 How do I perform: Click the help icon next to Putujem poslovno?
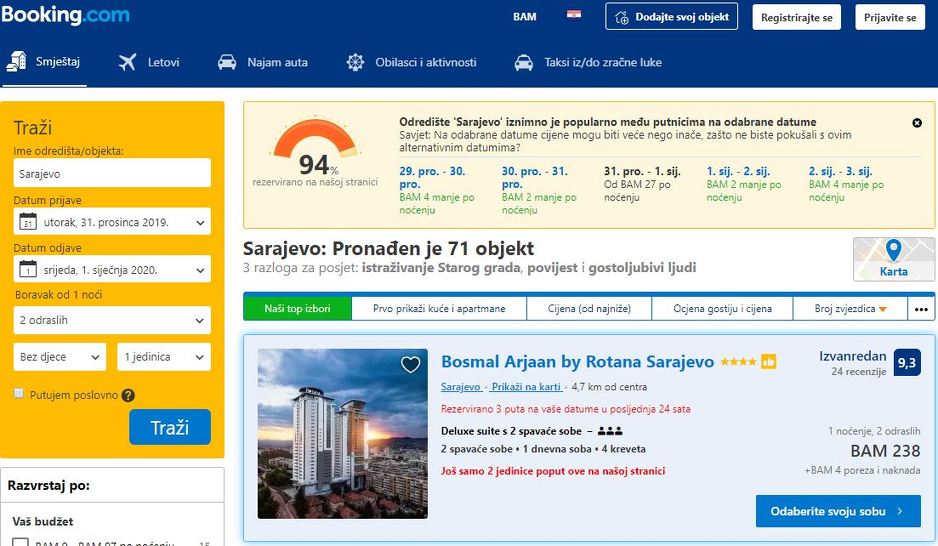click(128, 395)
